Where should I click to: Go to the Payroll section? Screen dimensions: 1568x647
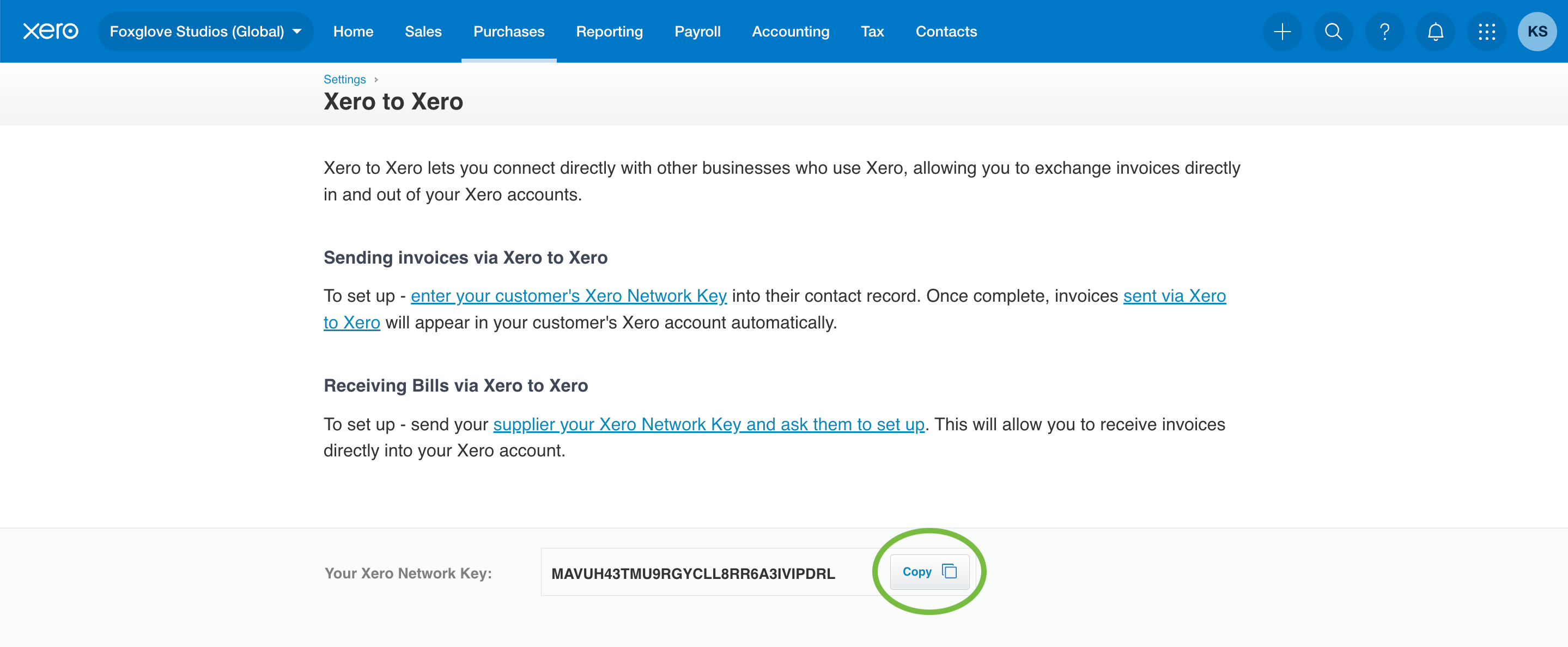697,31
